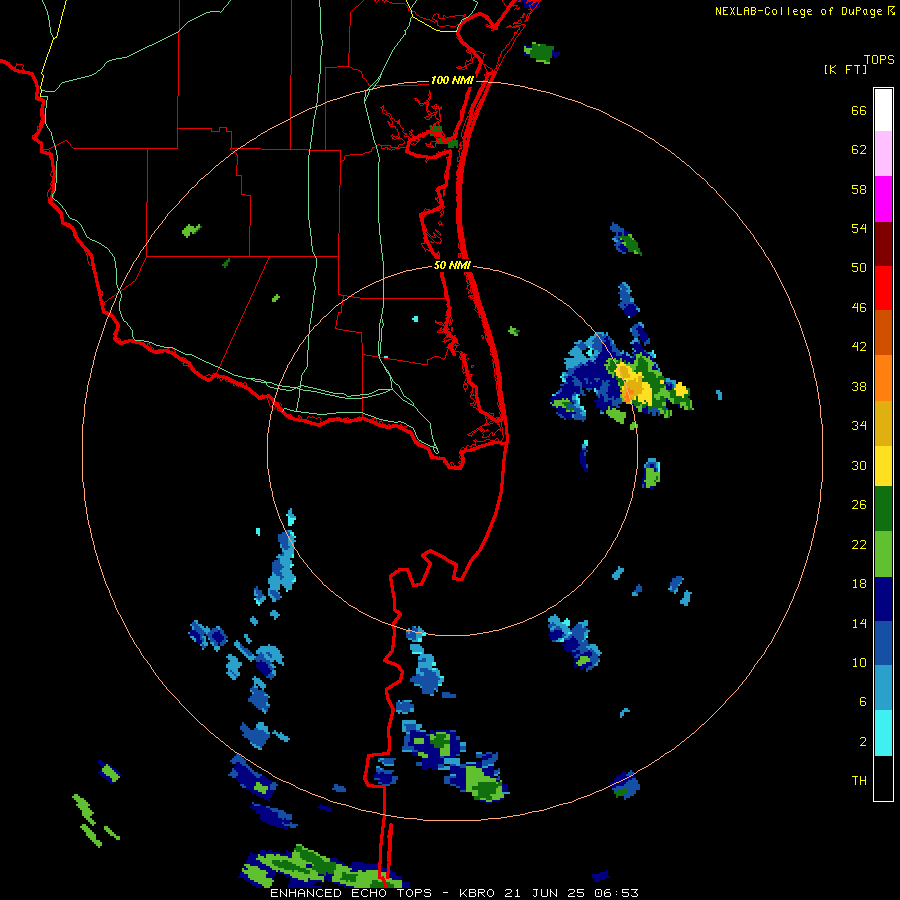Pick the dark orange 42 kft legend swatch
This screenshot has height=900, width=900.
(x=883, y=333)
